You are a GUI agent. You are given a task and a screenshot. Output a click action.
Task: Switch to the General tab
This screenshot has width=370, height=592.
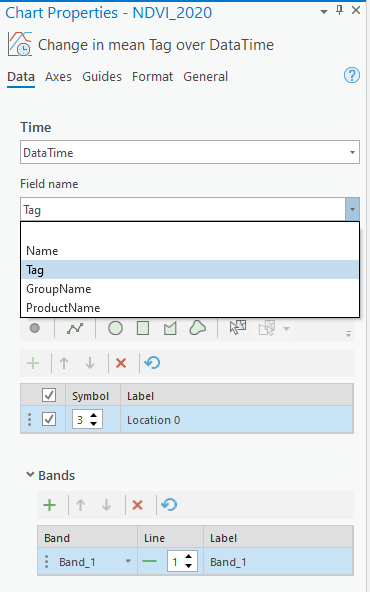tap(205, 77)
